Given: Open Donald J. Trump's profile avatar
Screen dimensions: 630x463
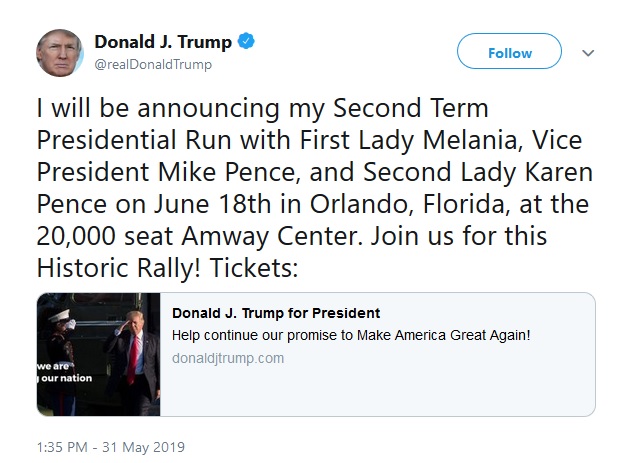Looking at the screenshot, I should [60, 53].
